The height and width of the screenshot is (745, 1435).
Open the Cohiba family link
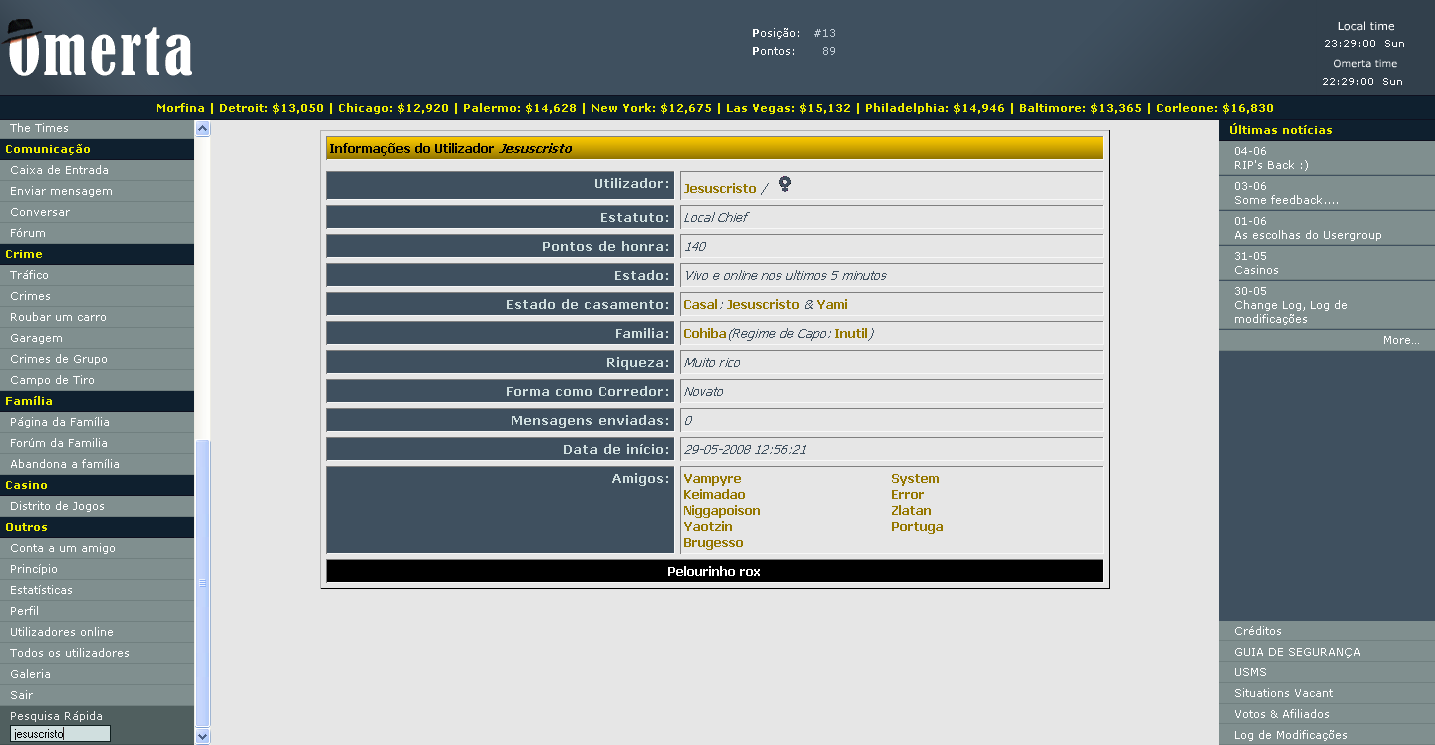click(704, 334)
